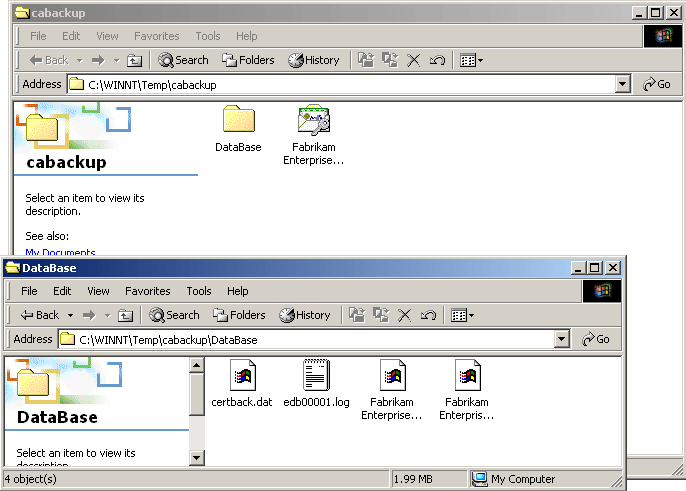686x491 pixels.
Task: Click the Up folder icon in DataBase window
Action: coord(125,315)
